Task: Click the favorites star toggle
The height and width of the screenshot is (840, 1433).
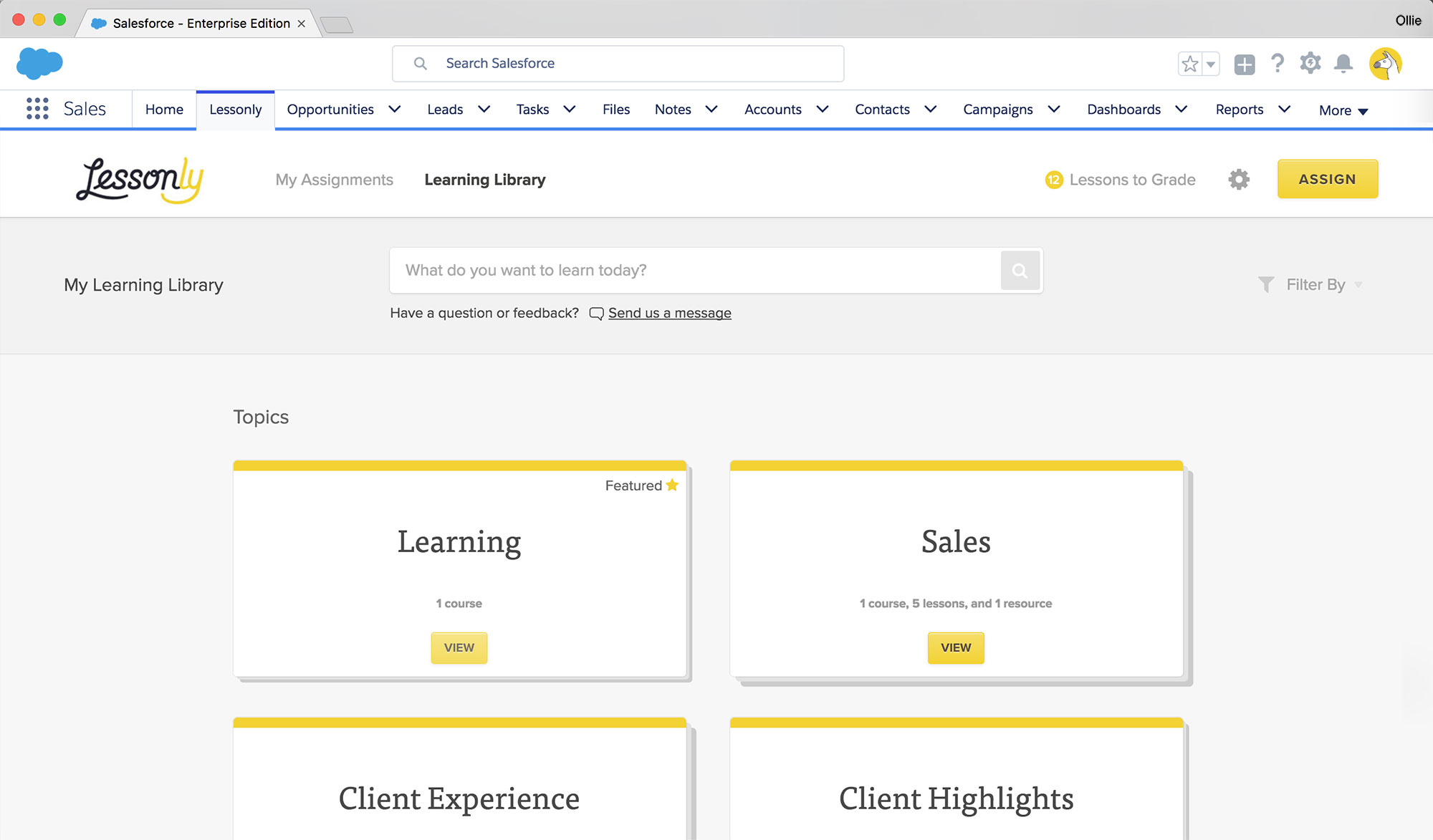Action: tap(1189, 63)
